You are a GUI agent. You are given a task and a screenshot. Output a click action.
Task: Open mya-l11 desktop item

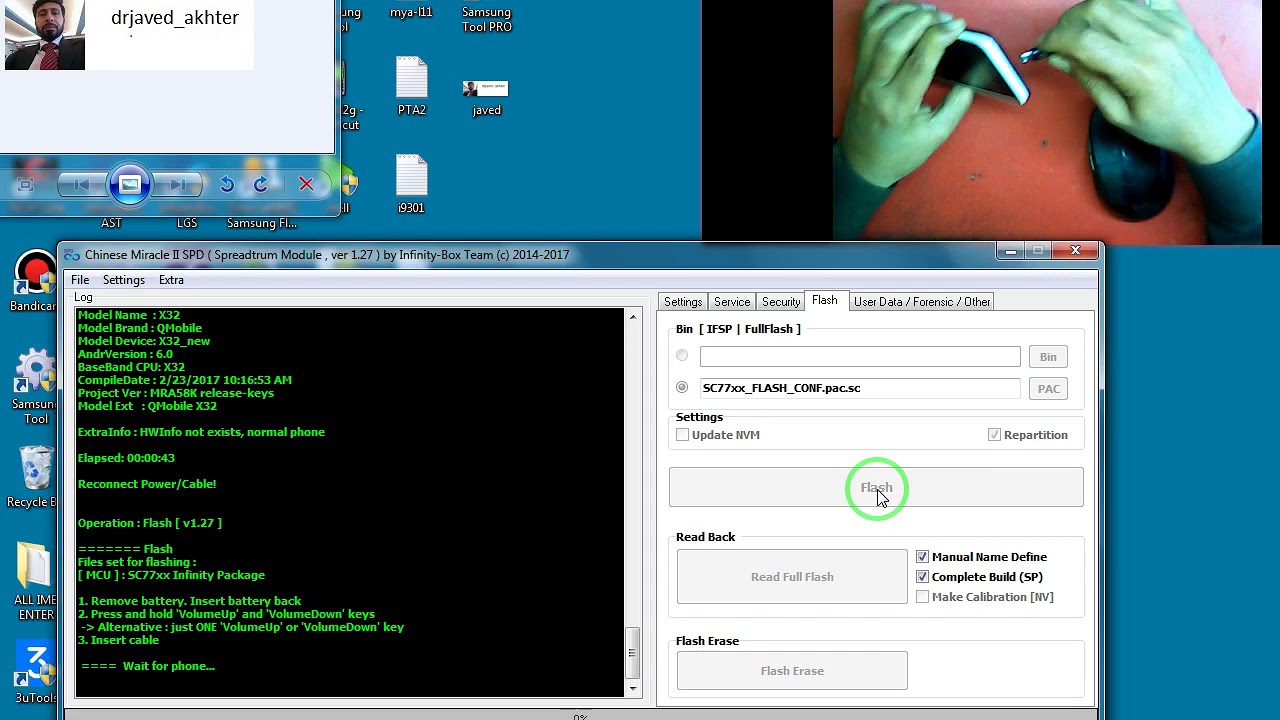411,12
